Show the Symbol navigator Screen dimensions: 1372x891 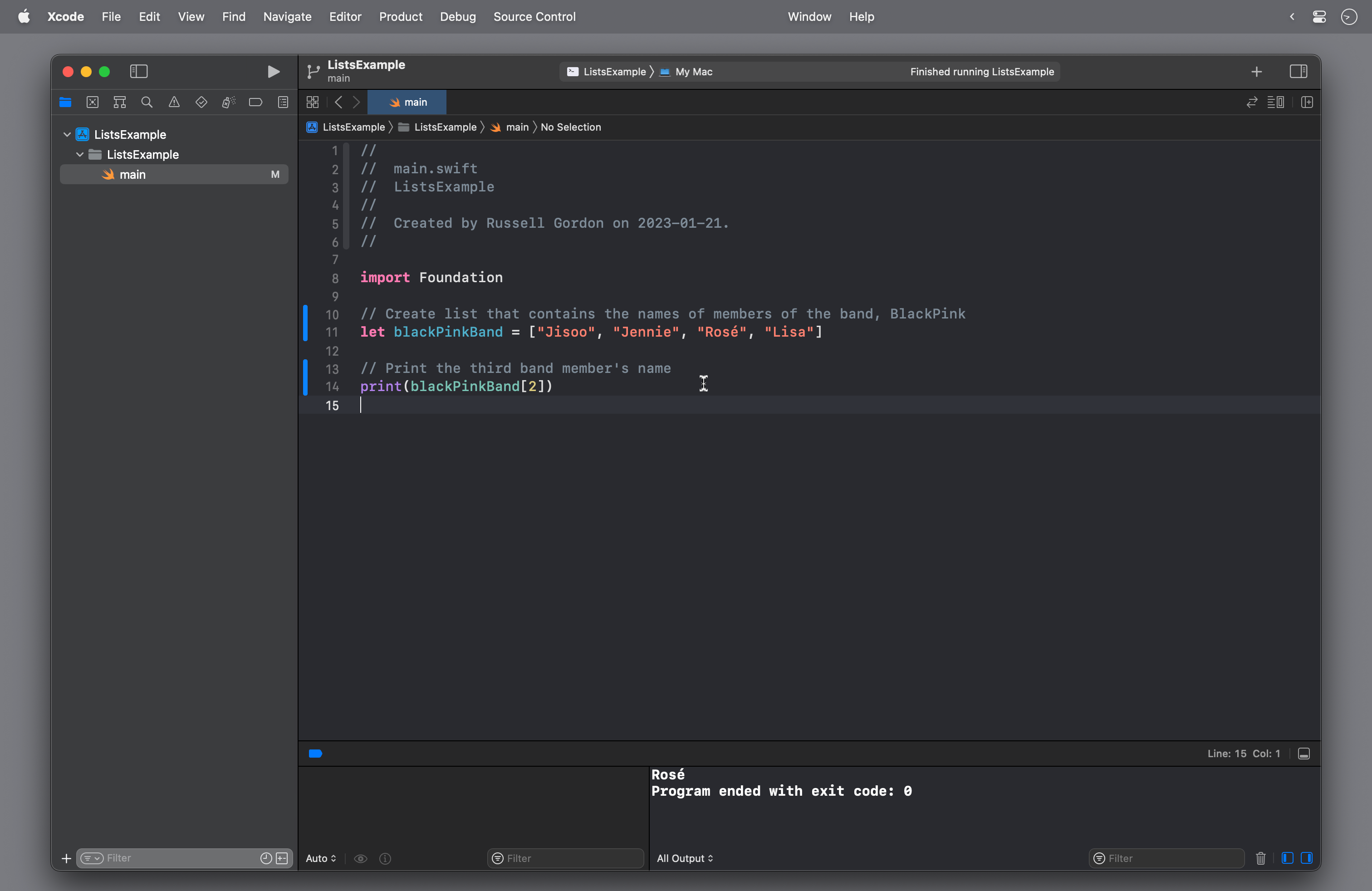coord(120,102)
